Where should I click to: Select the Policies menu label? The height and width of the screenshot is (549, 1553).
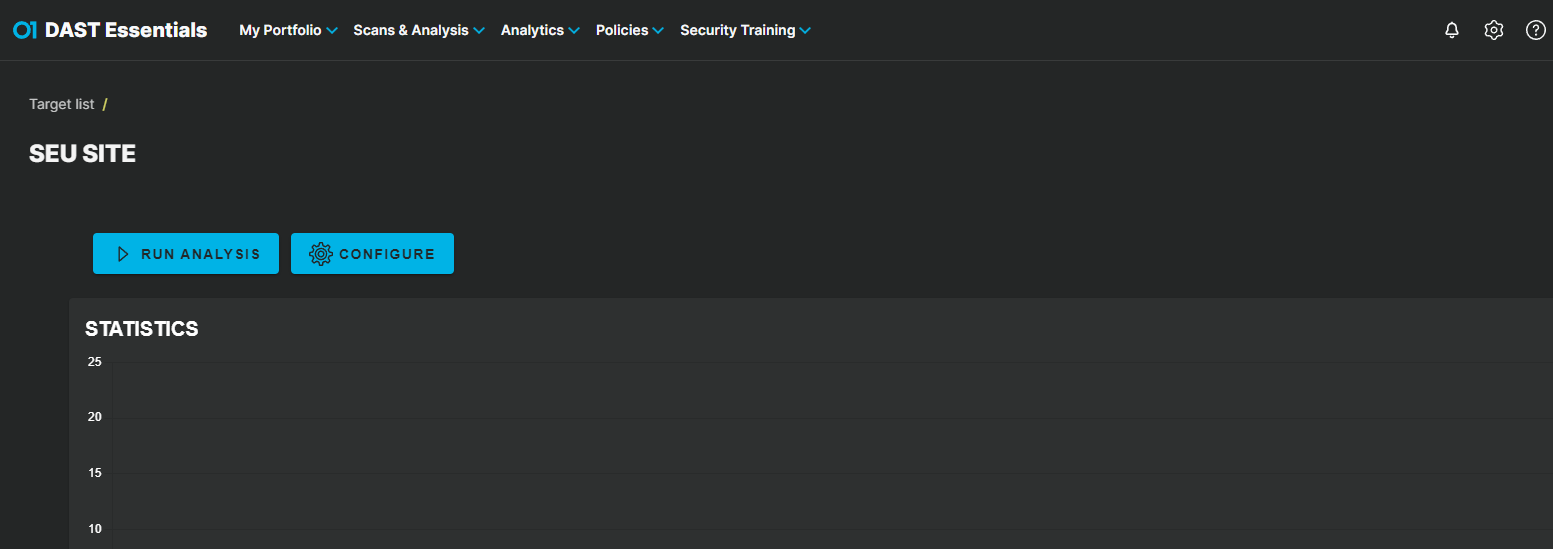point(622,30)
